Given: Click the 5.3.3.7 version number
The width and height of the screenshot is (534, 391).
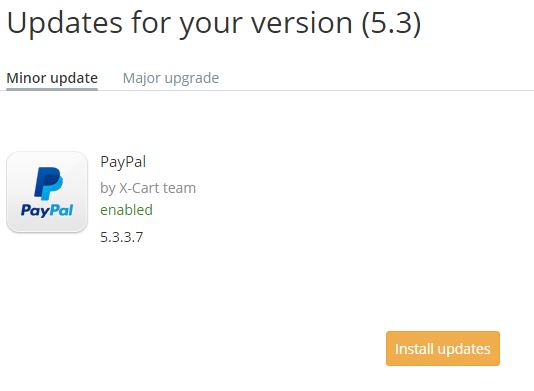Looking at the screenshot, I should click(122, 237).
